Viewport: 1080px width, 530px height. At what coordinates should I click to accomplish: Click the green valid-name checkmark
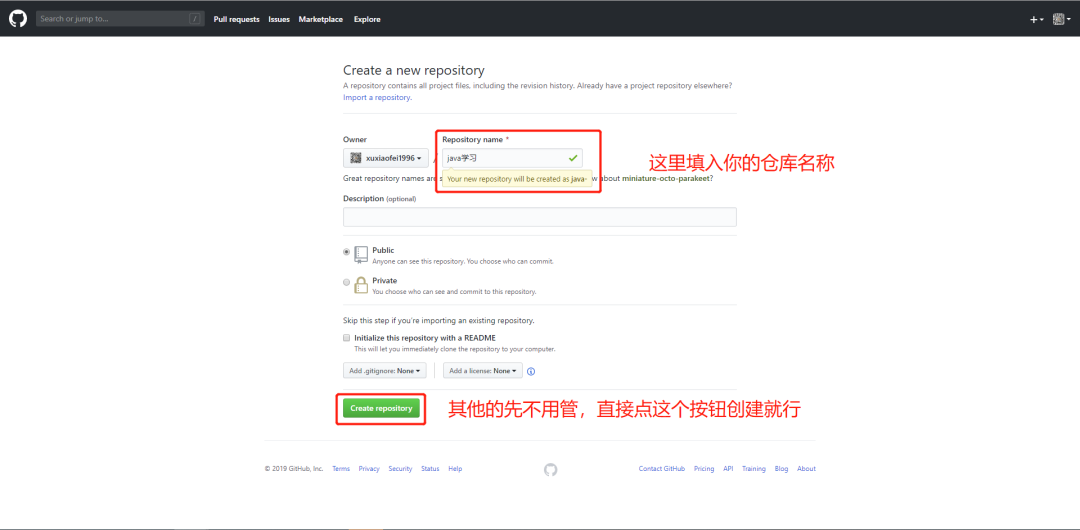(573, 158)
